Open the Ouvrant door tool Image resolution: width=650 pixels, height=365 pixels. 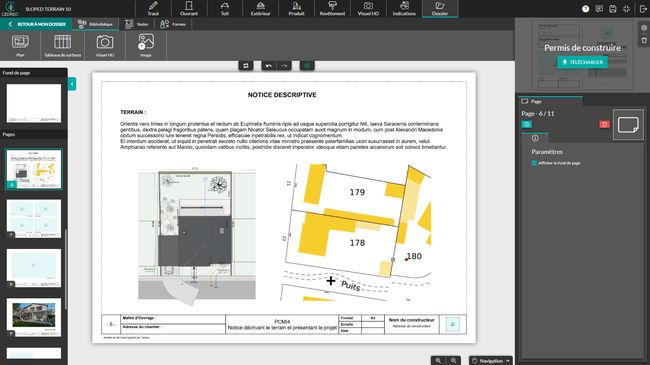click(x=189, y=8)
